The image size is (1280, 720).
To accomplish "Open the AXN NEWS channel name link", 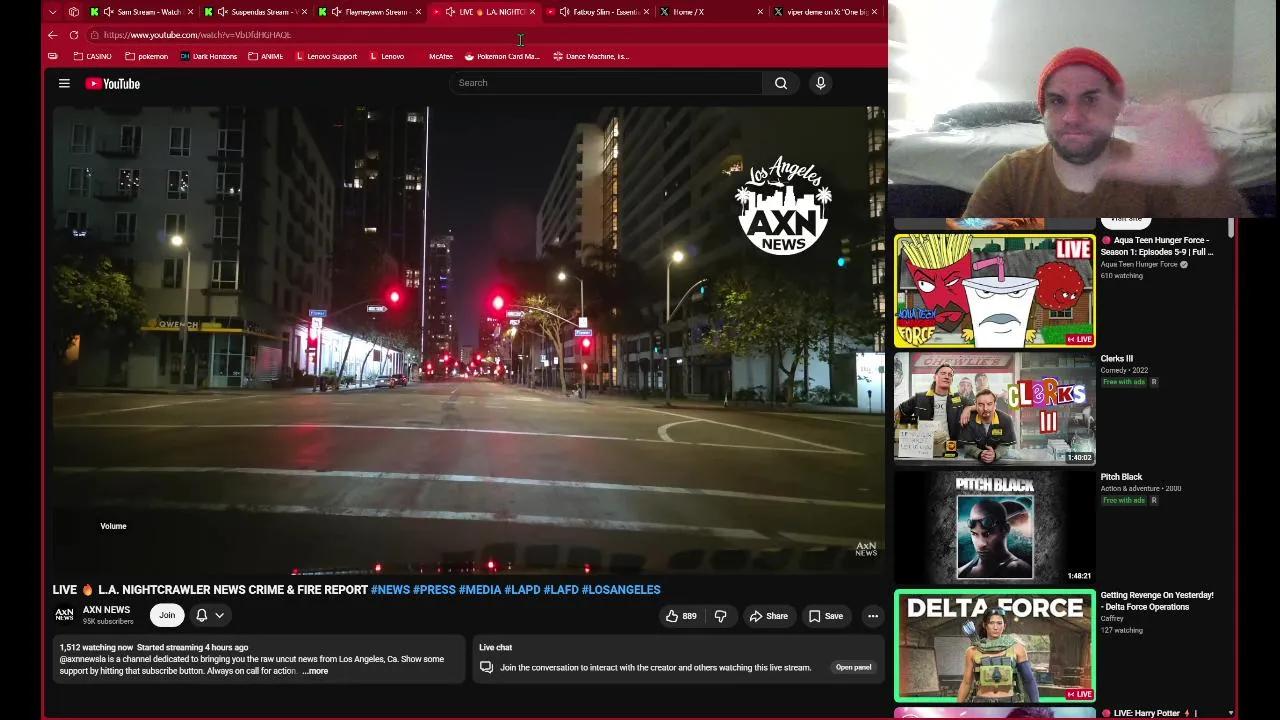I will point(106,610).
